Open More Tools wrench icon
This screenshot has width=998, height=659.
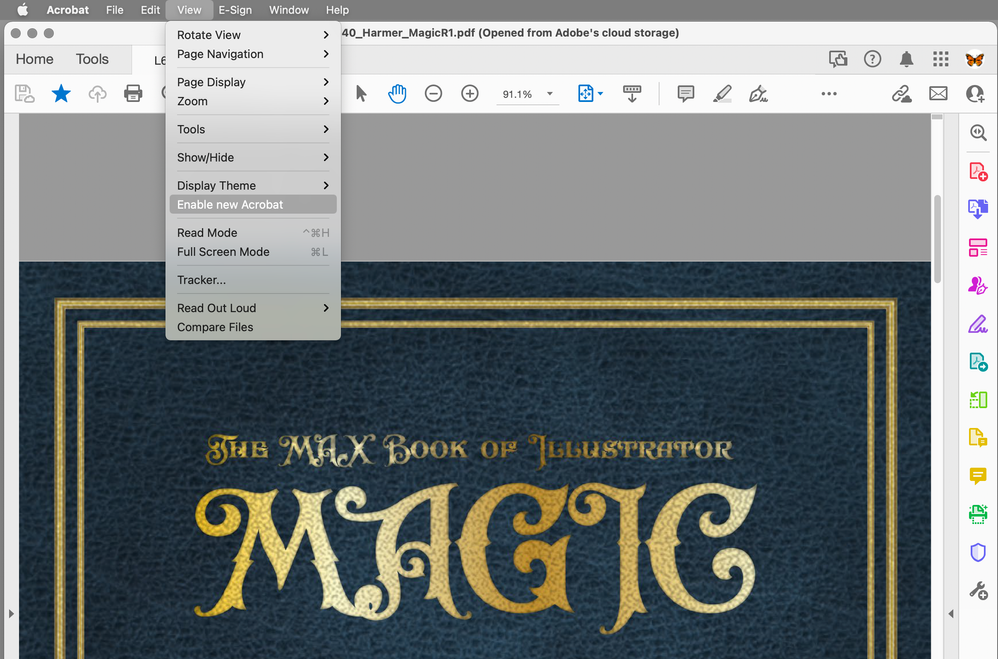pos(978,590)
